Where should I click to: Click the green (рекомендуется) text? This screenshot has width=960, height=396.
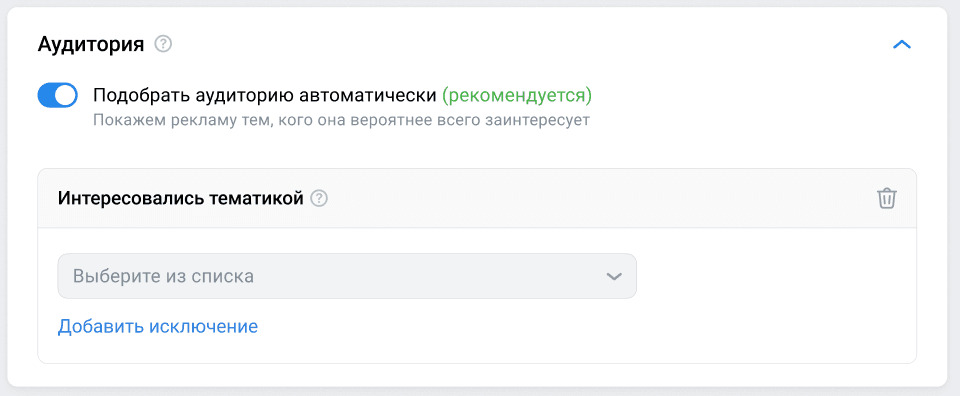pyautogui.click(x=517, y=95)
